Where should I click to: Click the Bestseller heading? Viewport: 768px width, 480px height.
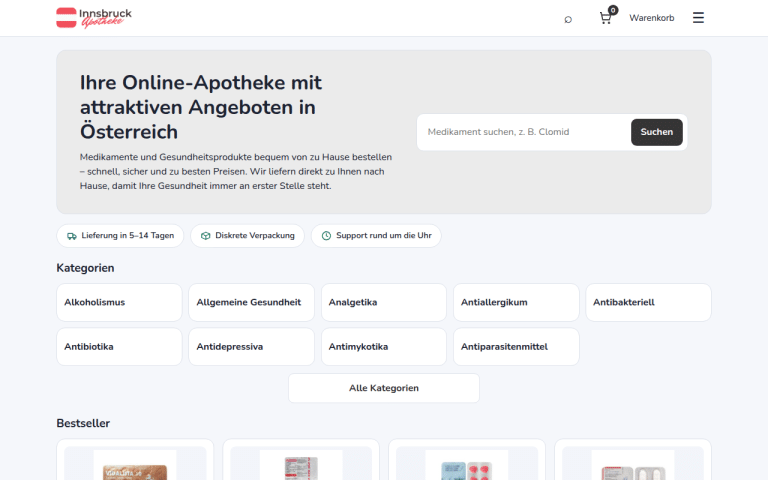coord(83,423)
